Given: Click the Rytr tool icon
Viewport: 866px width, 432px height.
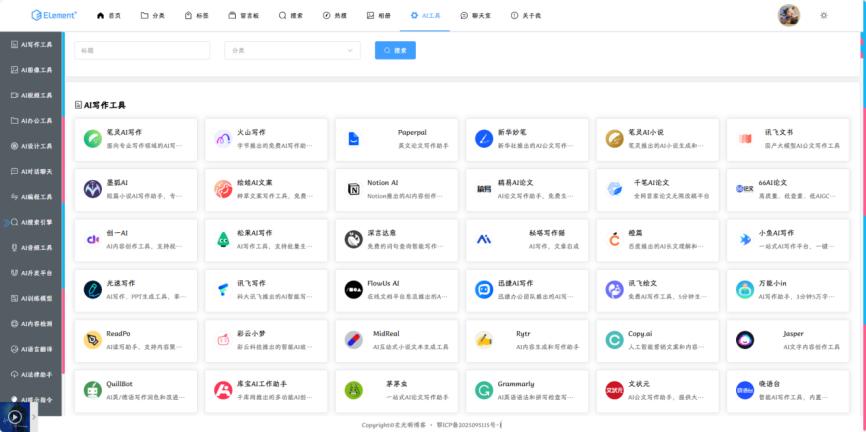Looking at the screenshot, I should [x=484, y=339].
